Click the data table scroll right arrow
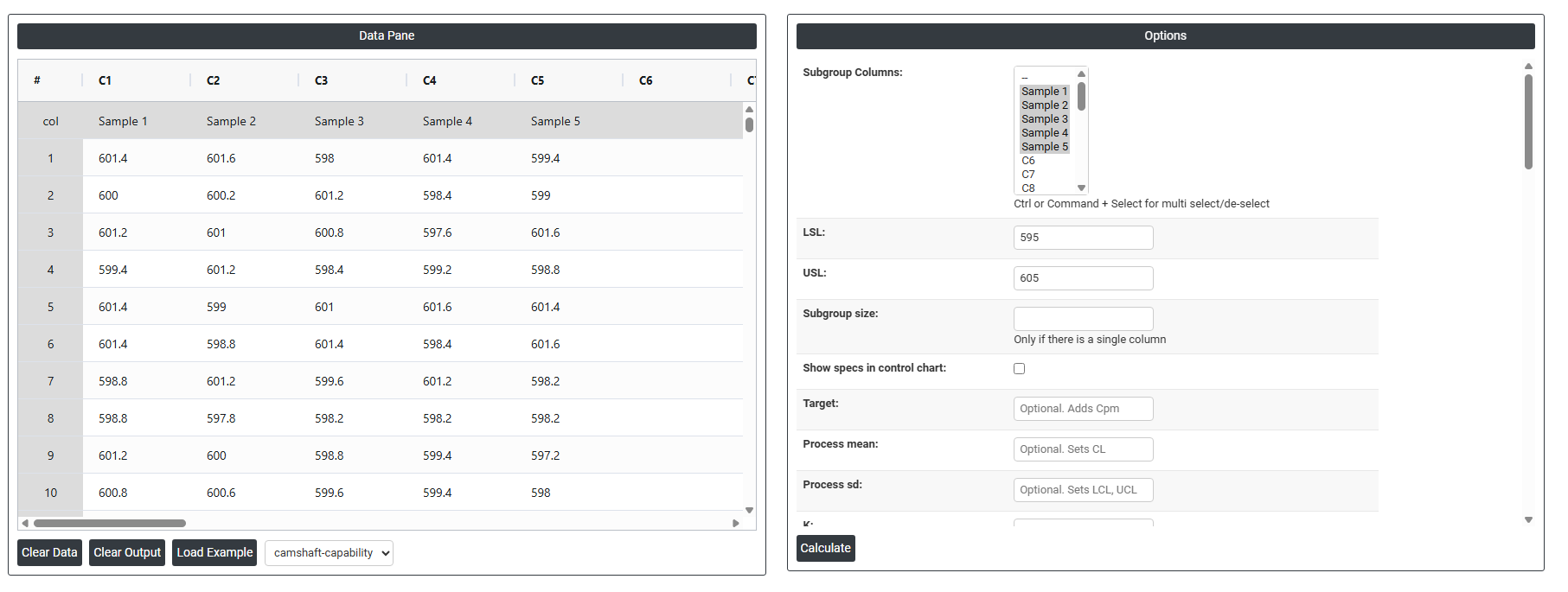1568x592 pixels. coord(736,523)
